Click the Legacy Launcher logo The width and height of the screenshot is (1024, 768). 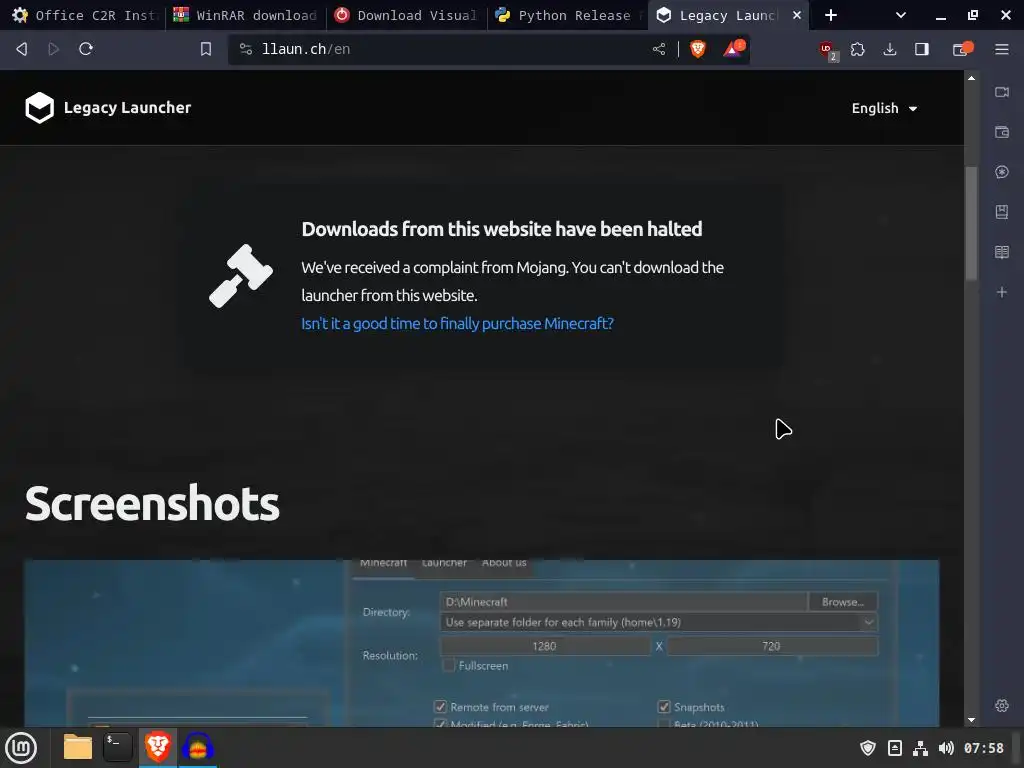point(39,108)
